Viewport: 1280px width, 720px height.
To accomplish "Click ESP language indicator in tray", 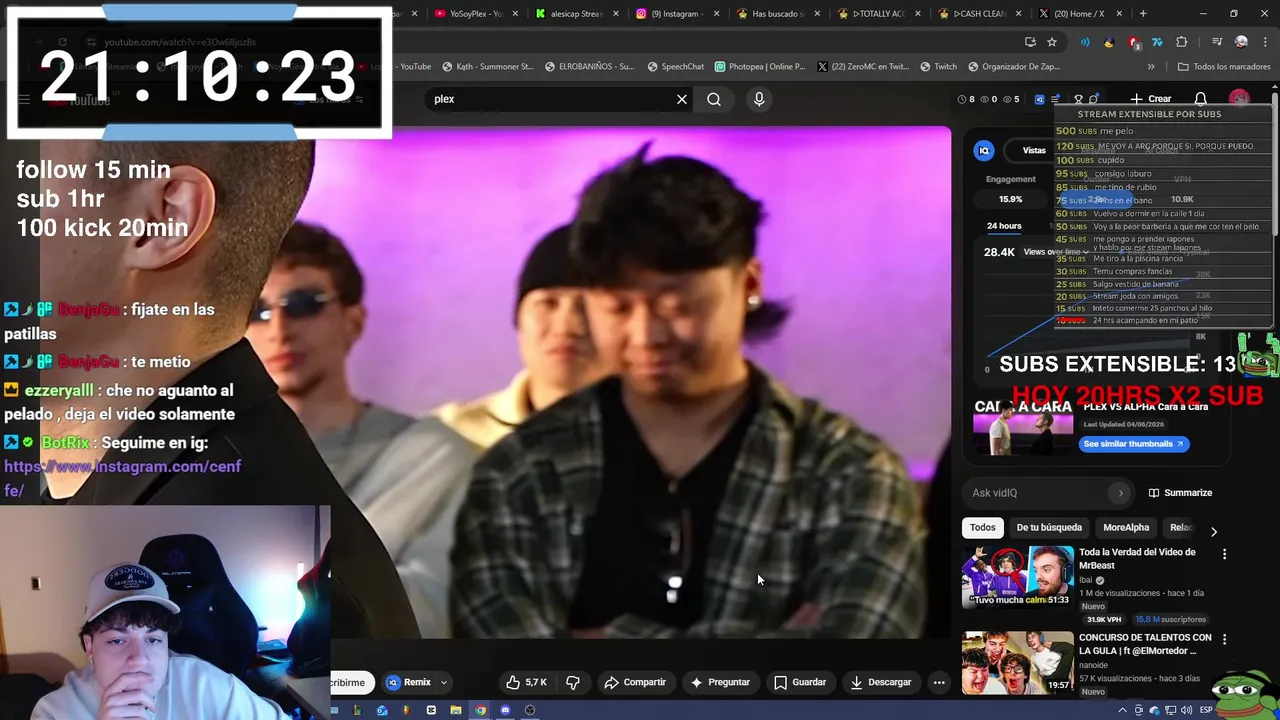I will click(x=1206, y=710).
